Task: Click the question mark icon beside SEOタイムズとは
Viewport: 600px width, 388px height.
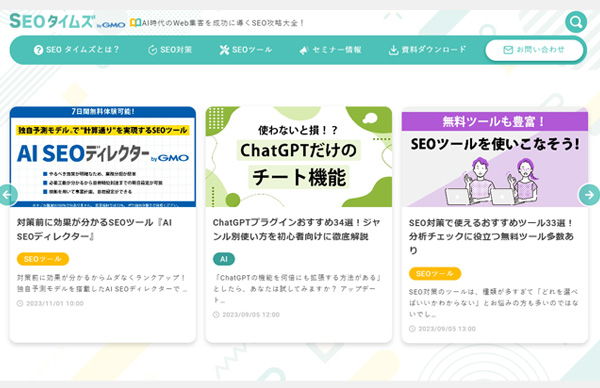Action: (38, 50)
